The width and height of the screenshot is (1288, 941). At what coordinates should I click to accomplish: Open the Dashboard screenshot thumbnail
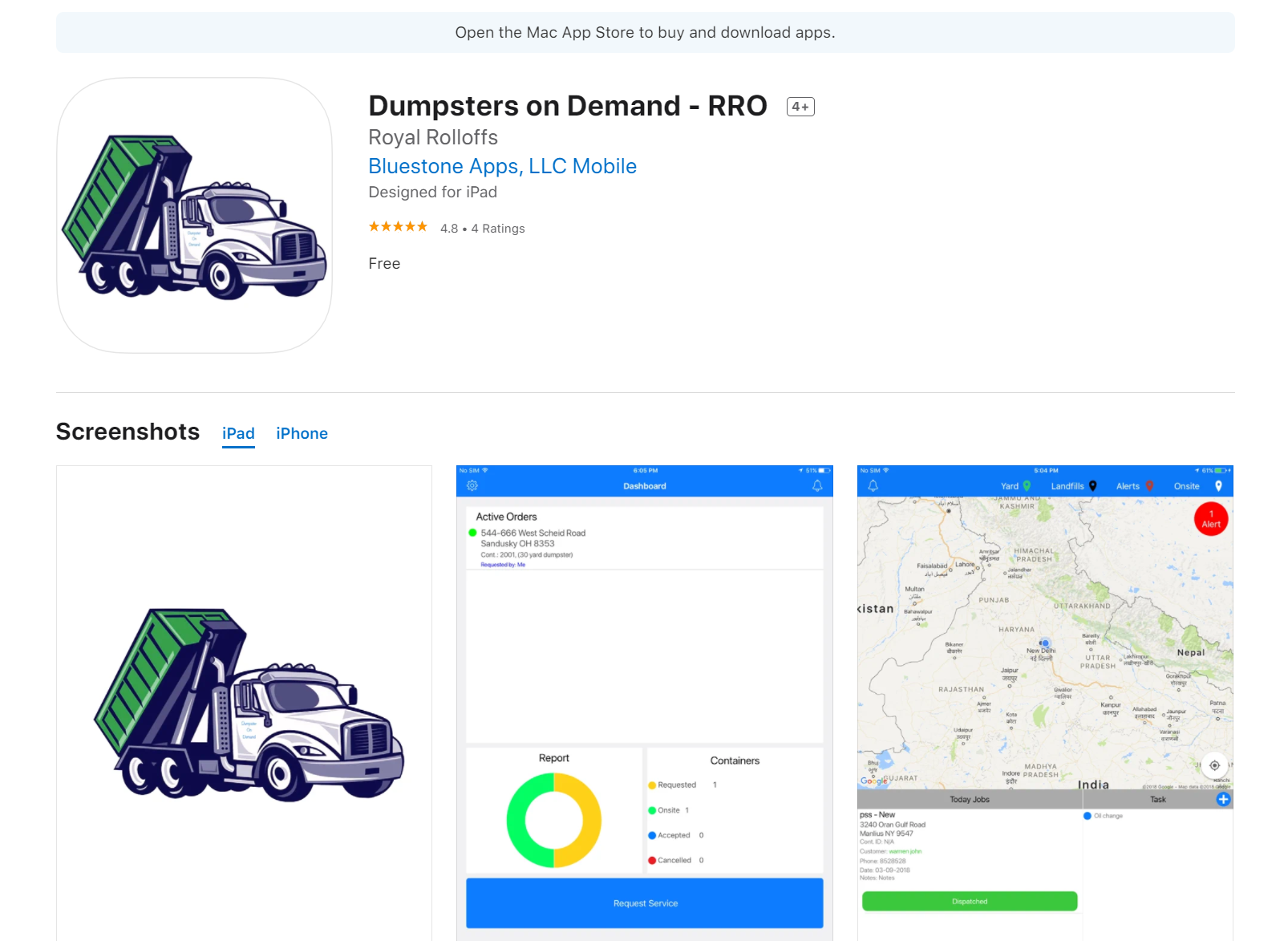[645, 703]
